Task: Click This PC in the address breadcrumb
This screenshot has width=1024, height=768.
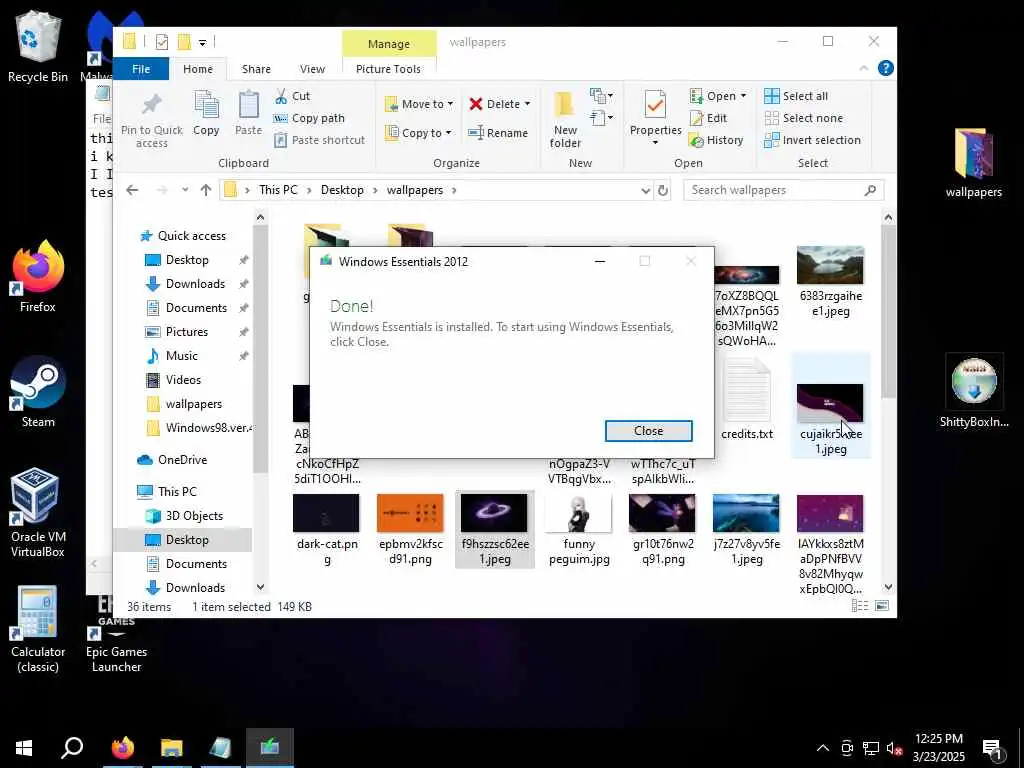Action: [278, 190]
